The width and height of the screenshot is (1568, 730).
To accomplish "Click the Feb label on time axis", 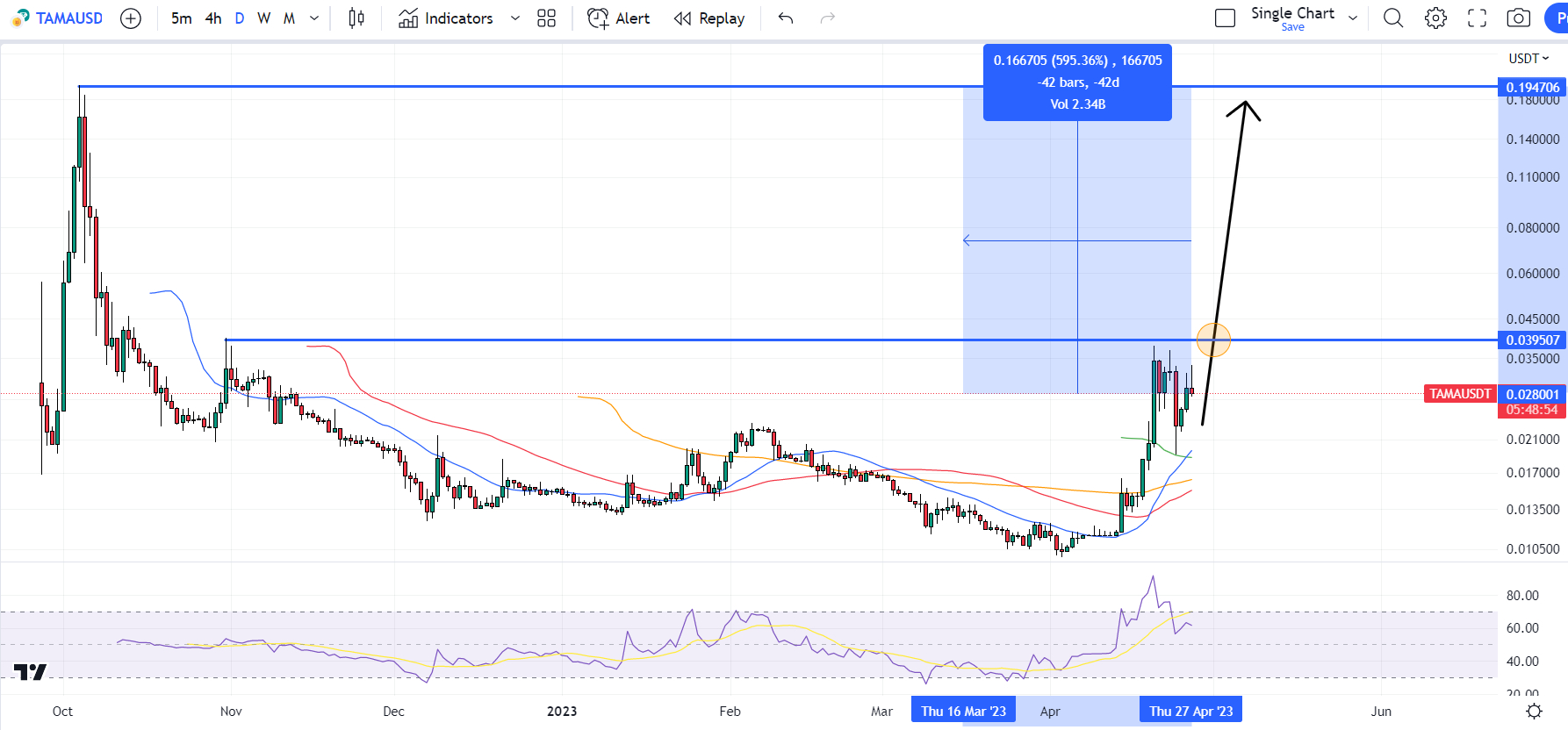I will pos(730,712).
